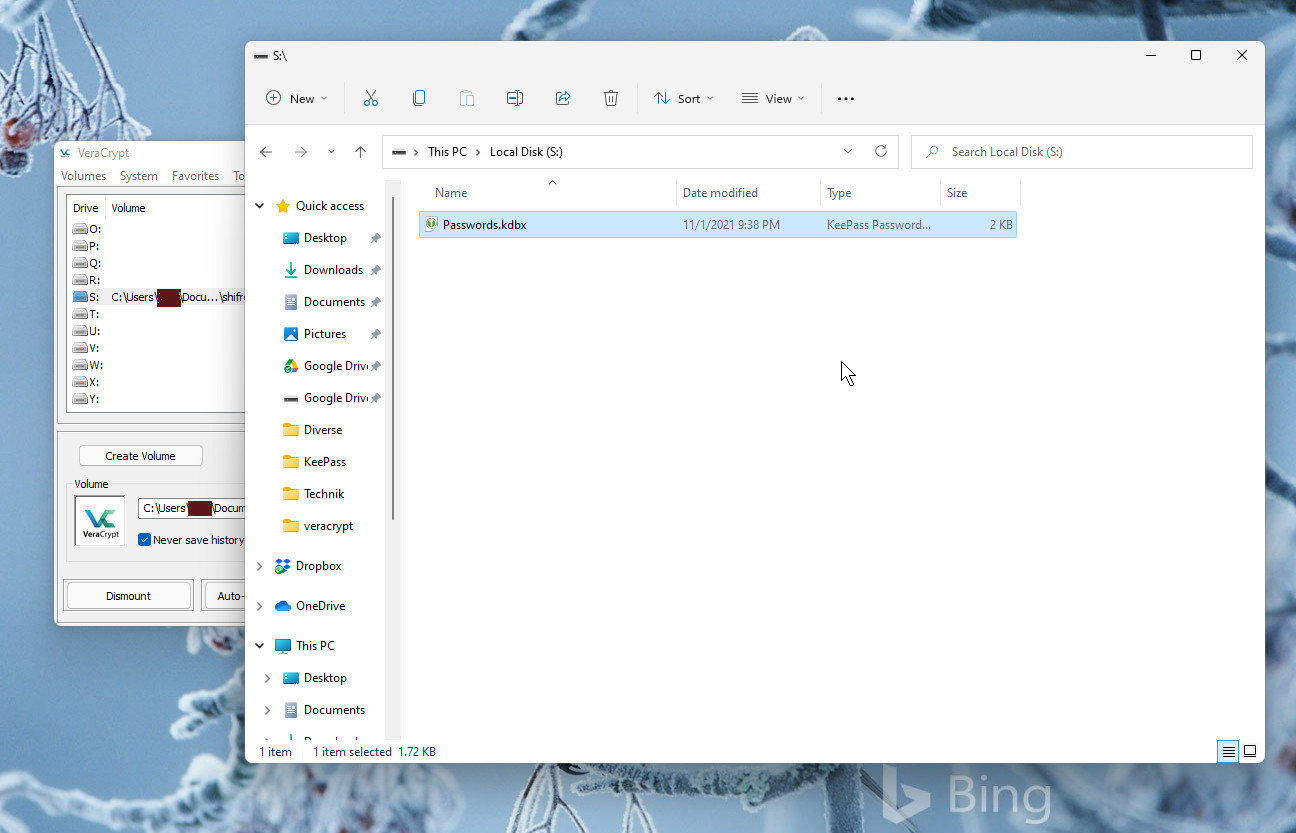Switch to details view icon in status bar
Screen dimensions: 1296x833
[1228, 751]
